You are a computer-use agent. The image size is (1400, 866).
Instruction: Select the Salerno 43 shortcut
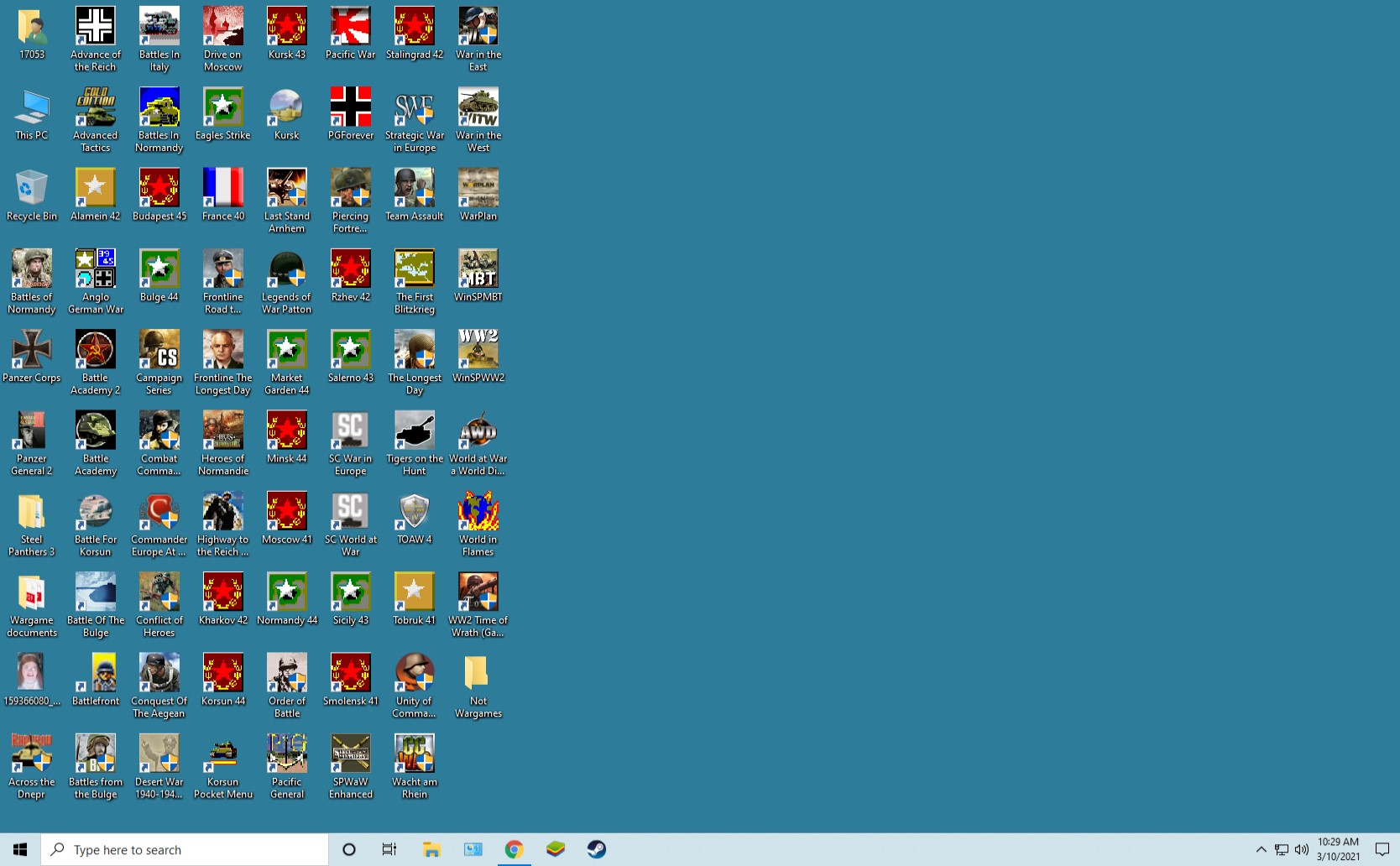click(351, 350)
